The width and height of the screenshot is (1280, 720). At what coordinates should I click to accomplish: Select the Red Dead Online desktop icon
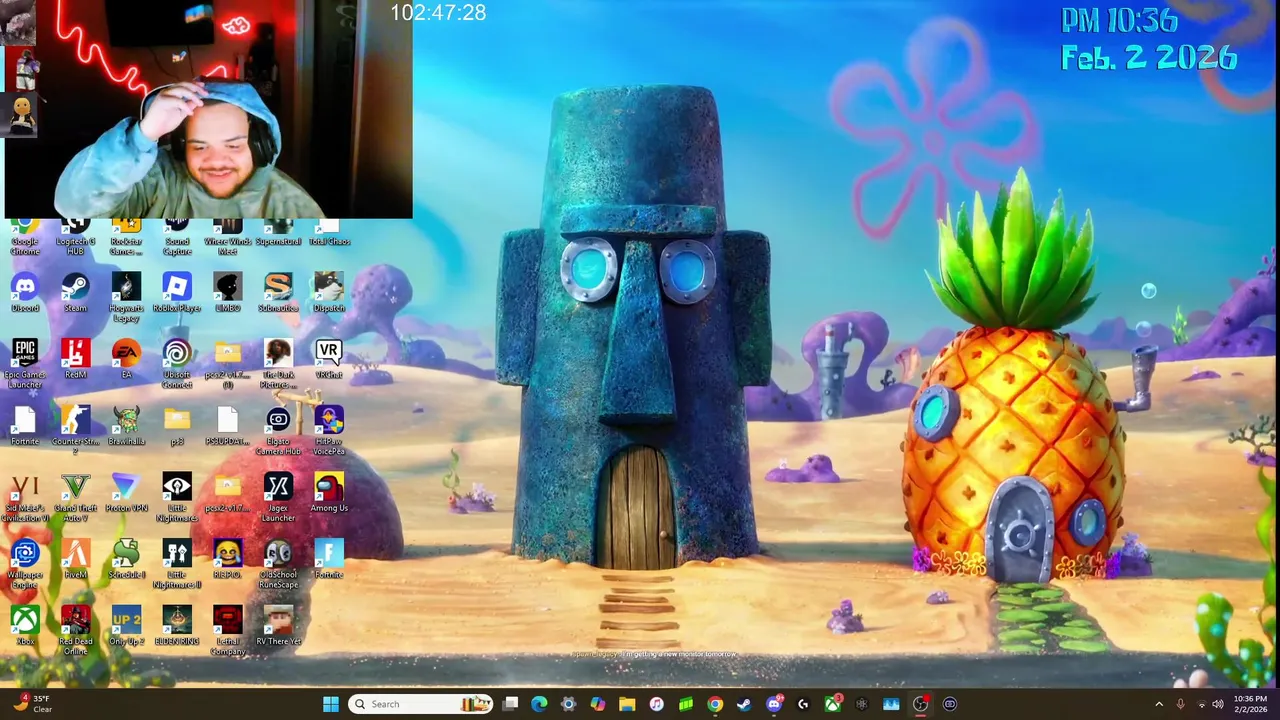[75, 630]
